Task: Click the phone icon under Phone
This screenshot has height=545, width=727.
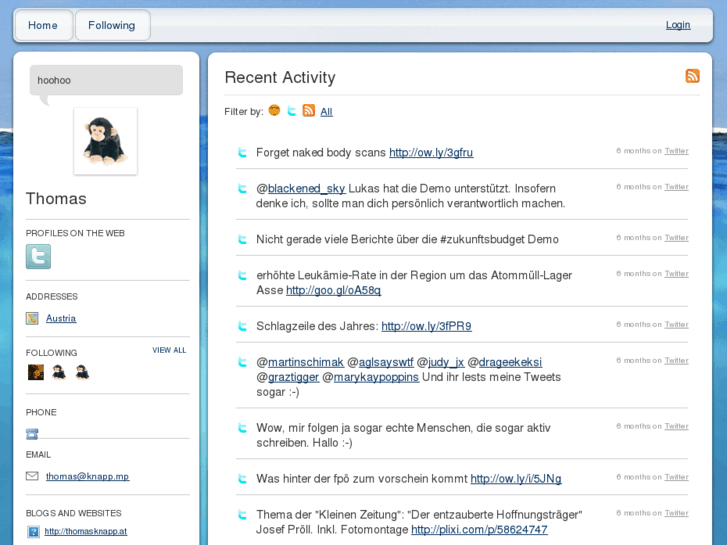Action: 32,434
